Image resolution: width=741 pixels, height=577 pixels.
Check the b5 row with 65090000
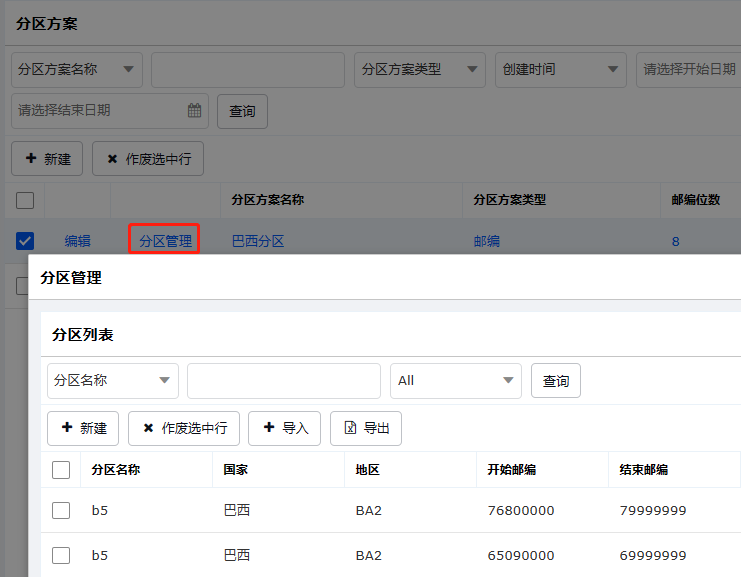(x=61, y=555)
